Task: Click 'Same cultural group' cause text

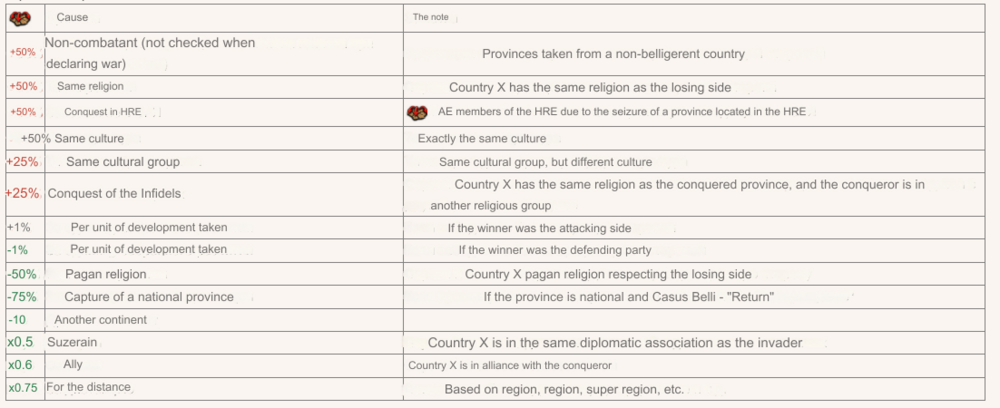Action: (123, 162)
